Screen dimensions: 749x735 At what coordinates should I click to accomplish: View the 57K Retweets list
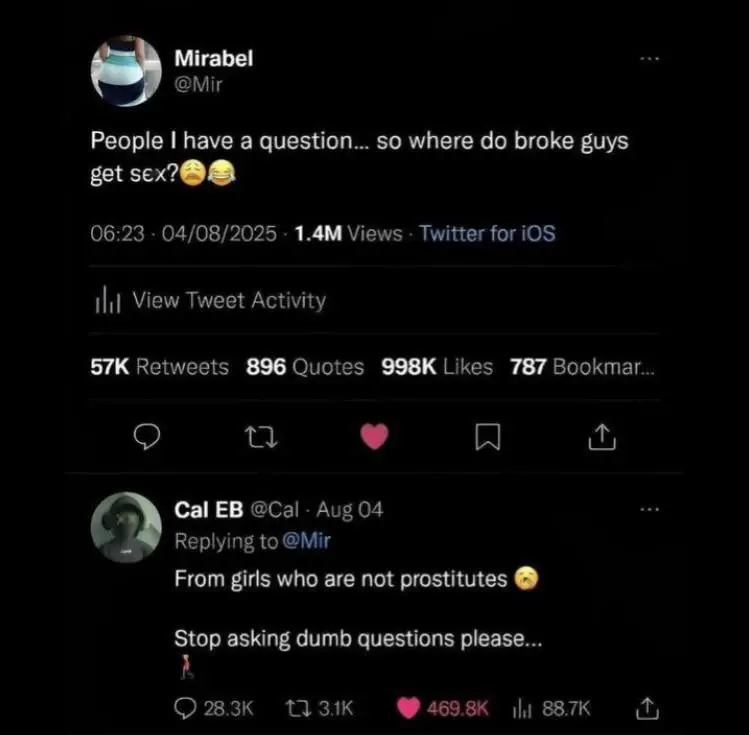[x=159, y=367]
